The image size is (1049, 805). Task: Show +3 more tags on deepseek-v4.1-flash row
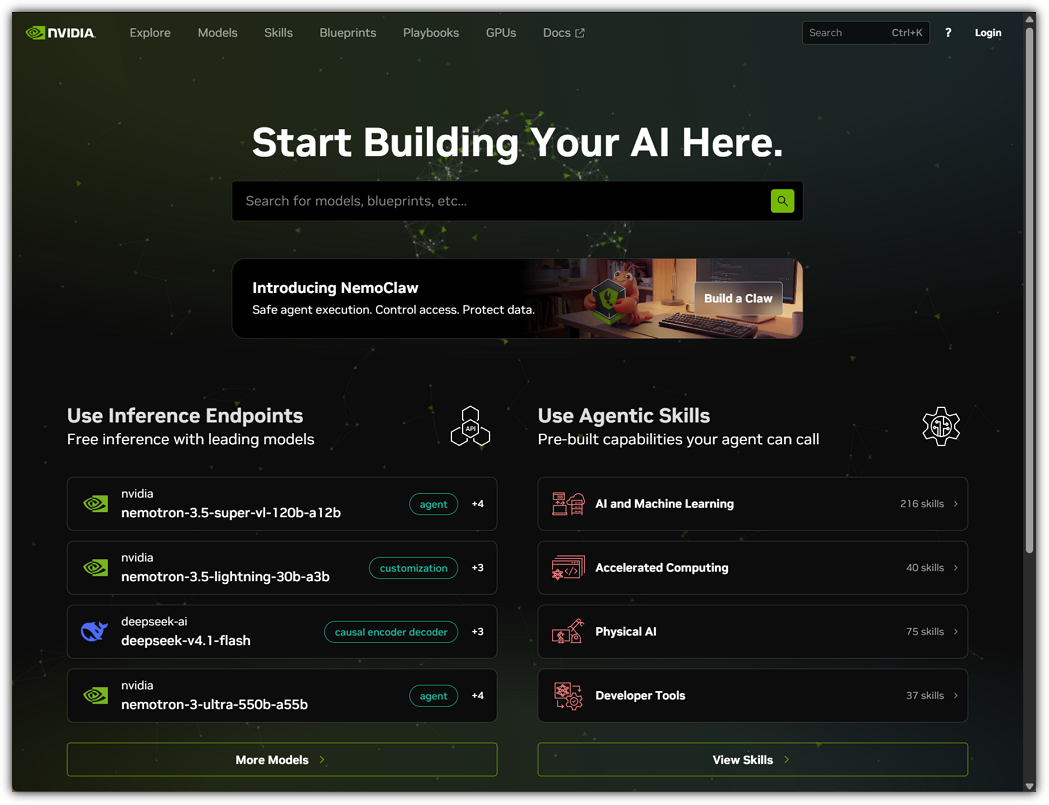pos(478,632)
